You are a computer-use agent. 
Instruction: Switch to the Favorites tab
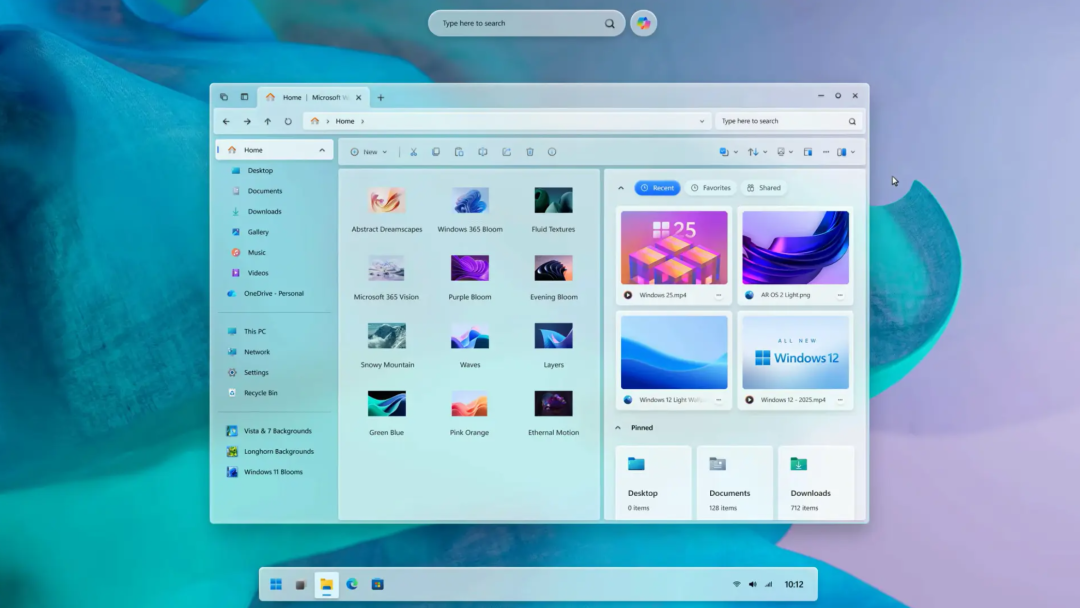click(x=710, y=188)
